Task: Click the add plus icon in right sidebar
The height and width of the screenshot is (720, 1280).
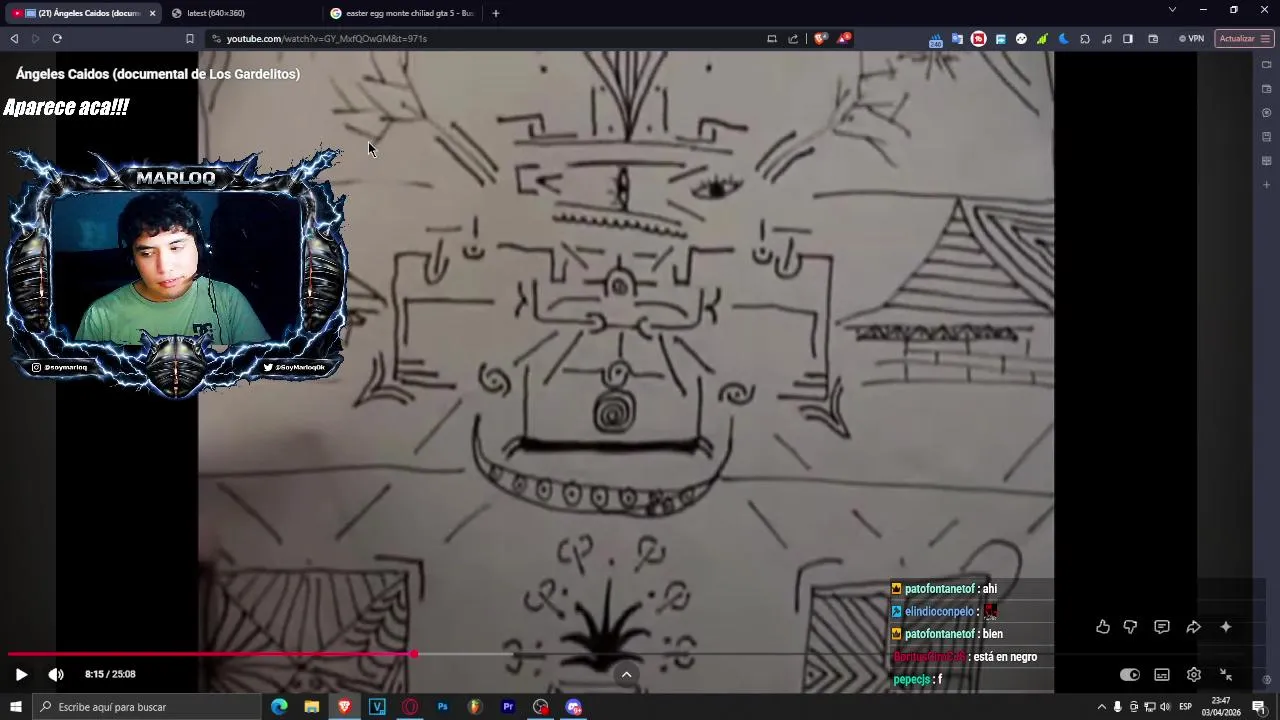Action: pos(1266,185)
